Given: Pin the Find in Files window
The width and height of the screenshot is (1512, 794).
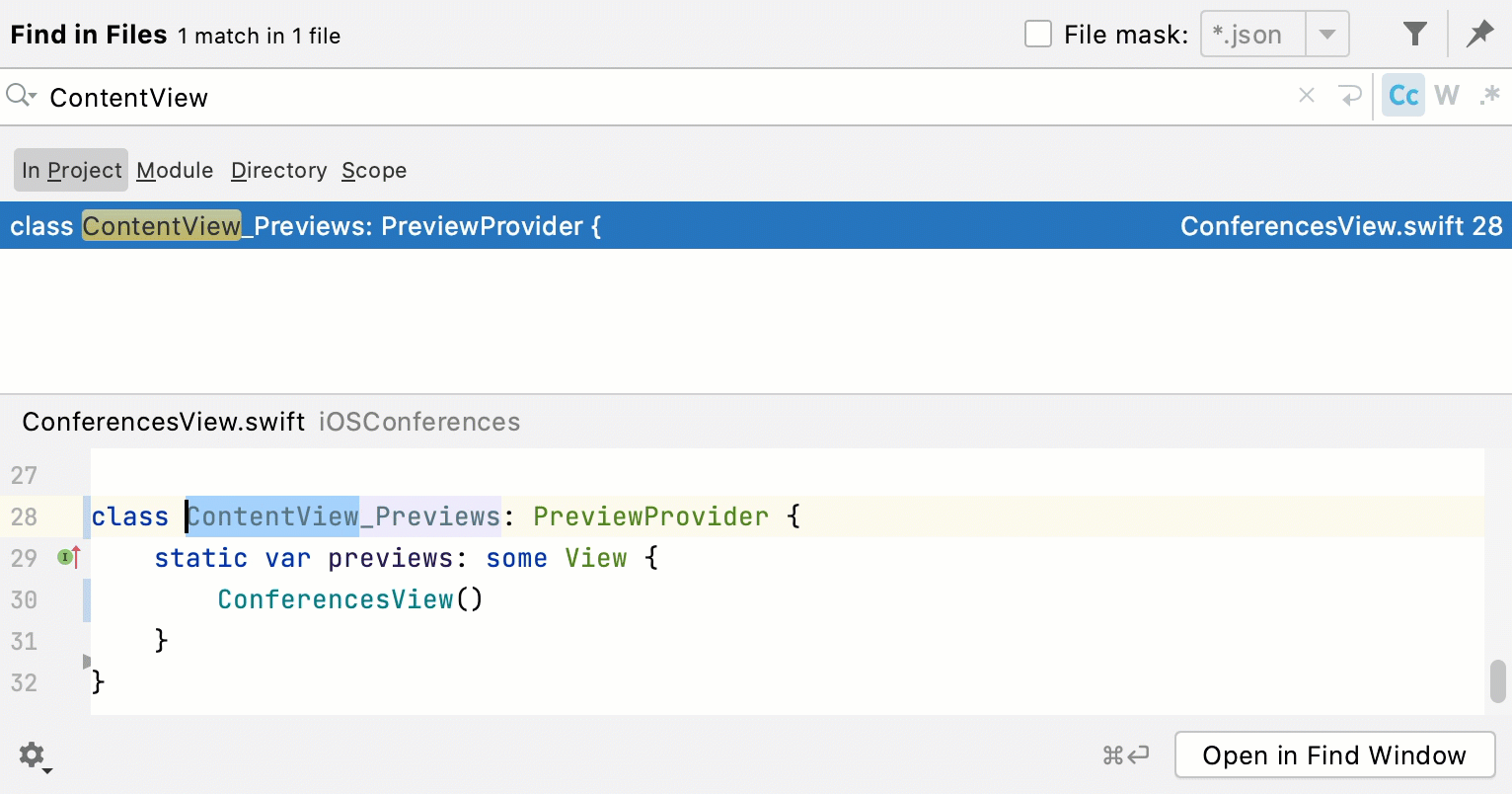Looking at the screenshot, I should [x=1479, y=35].
